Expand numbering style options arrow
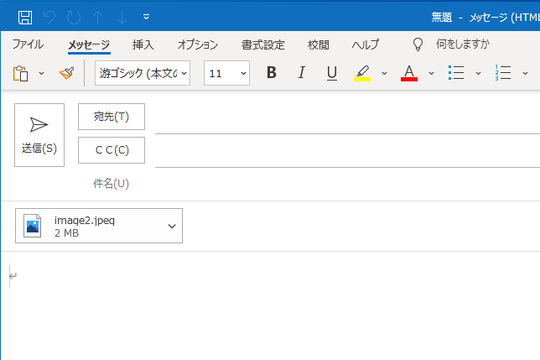The height and width of the screenshot is (360, 540). [x=525, y=73]
